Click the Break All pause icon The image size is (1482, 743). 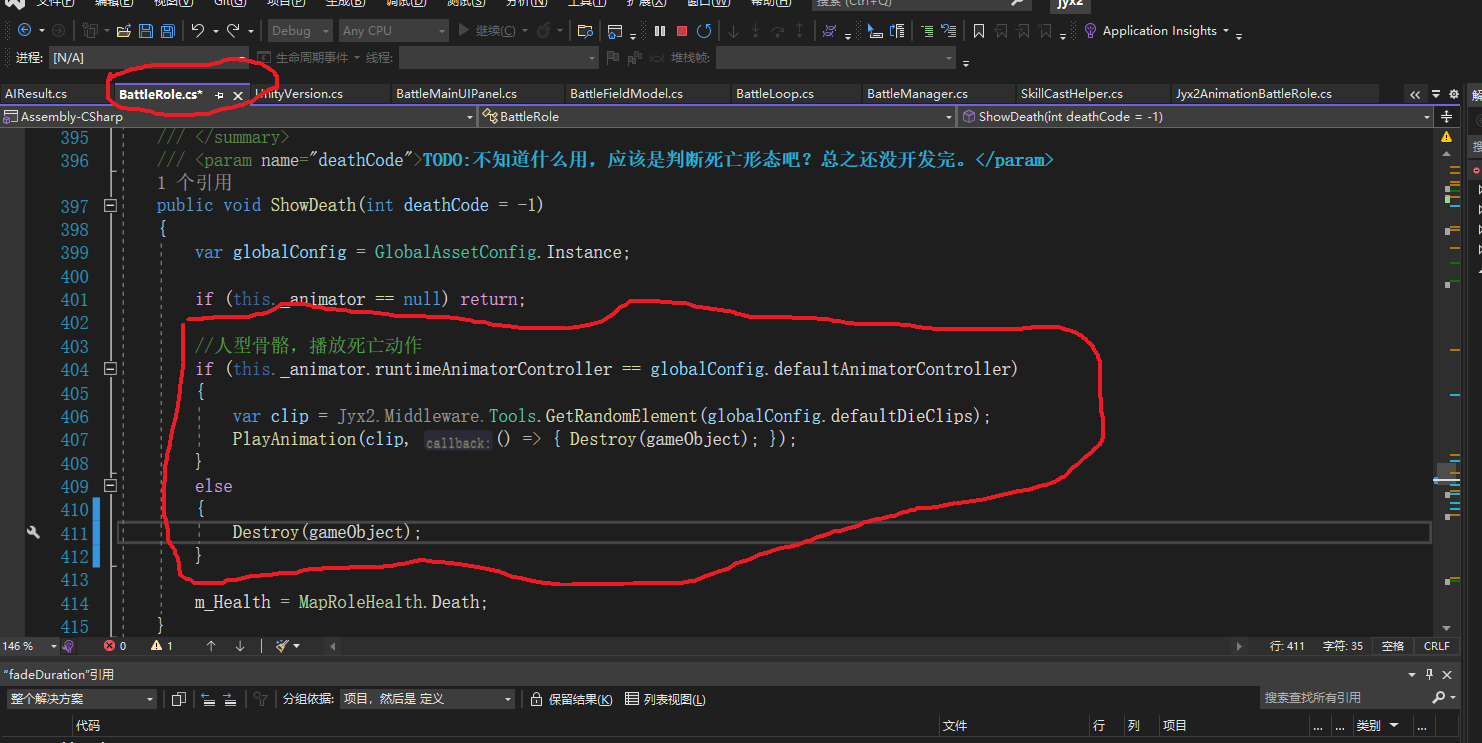tap(658, 30)
